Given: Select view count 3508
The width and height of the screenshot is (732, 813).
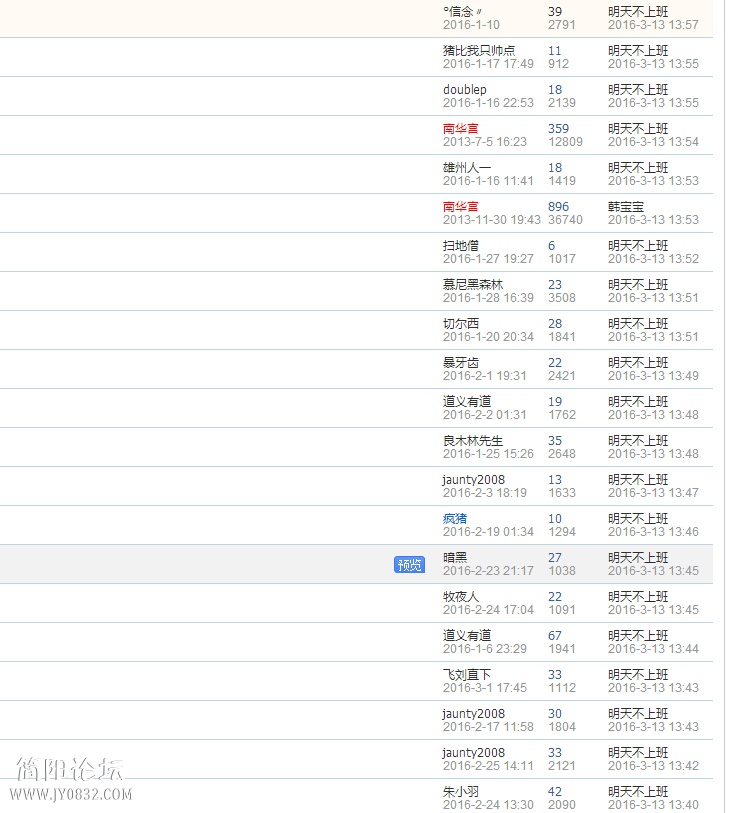Looking at the screenshot, I should click(x=562, y=298).
